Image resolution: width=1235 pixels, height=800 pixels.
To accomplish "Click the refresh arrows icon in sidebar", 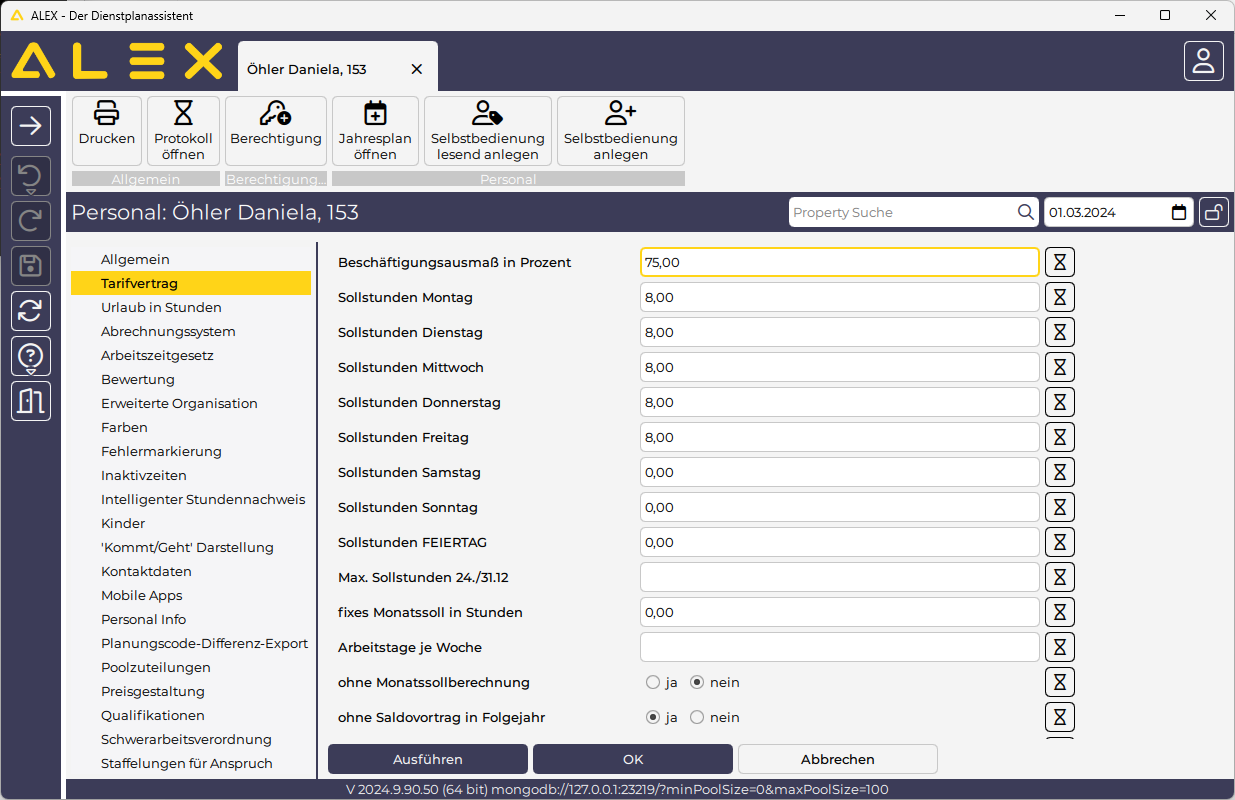I will [31, 311].
